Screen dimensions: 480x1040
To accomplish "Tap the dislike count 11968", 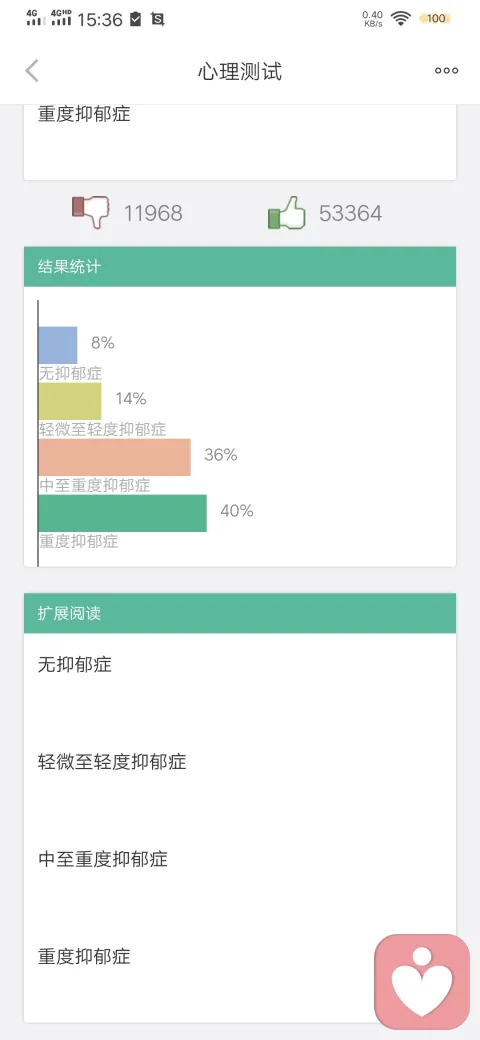I will click(x=153, y=214).
